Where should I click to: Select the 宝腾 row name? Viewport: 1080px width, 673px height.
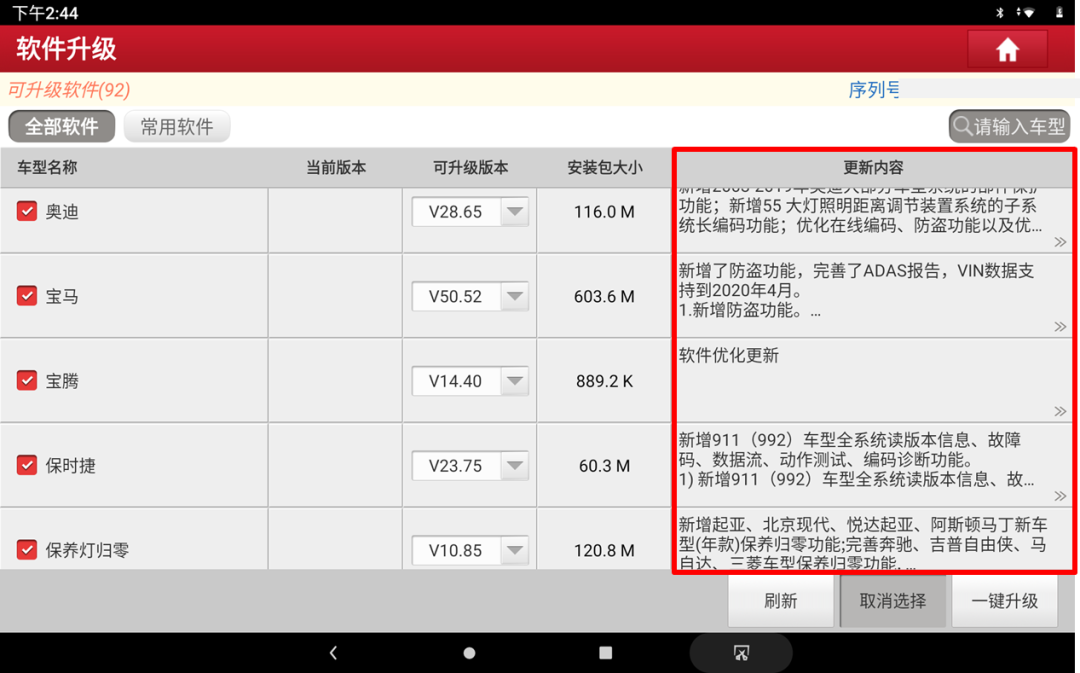tap(62, 381)
